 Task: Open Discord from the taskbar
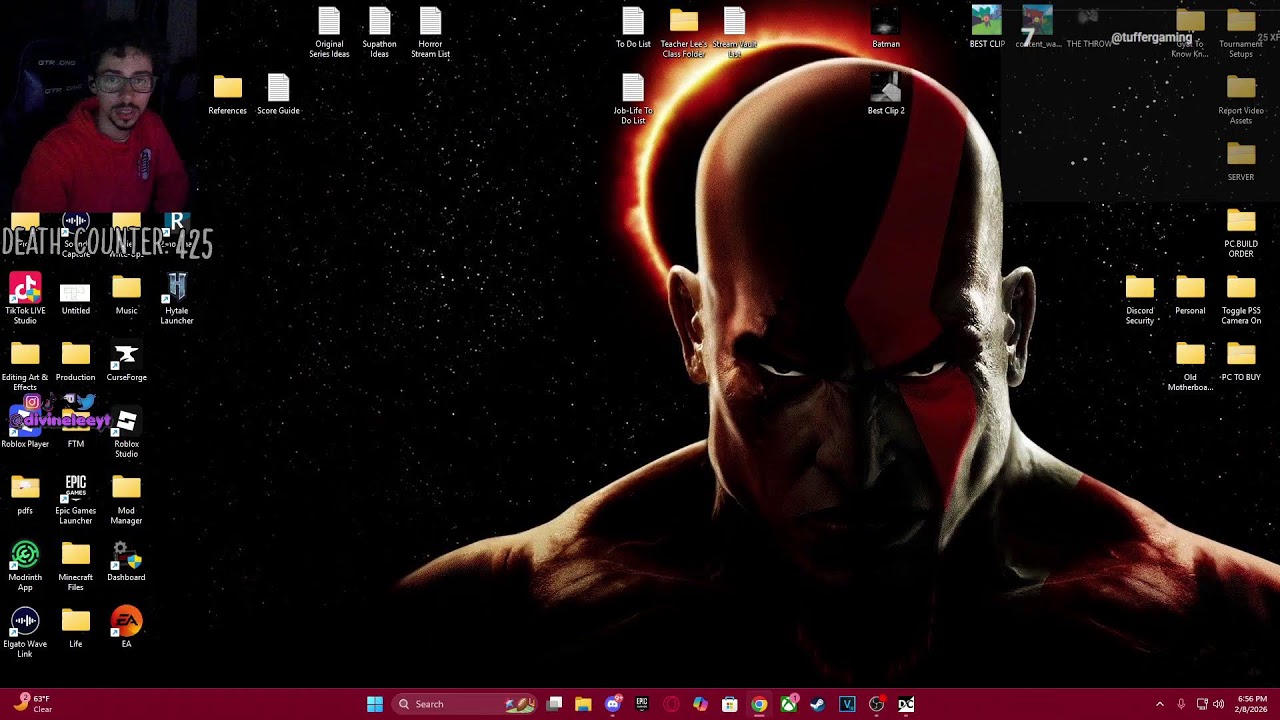(x=613, y=704)
